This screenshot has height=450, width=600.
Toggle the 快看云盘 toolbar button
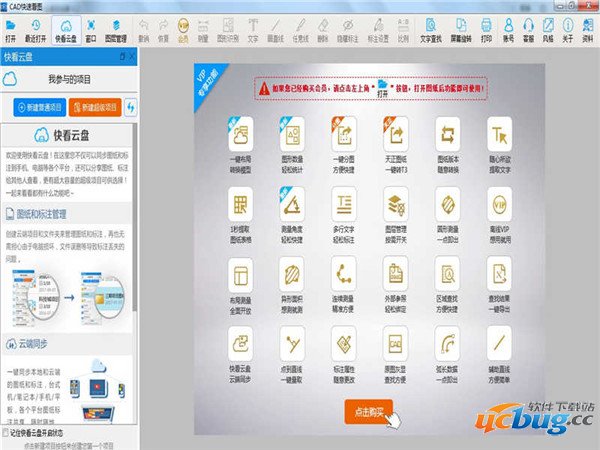tap(66, 31)
